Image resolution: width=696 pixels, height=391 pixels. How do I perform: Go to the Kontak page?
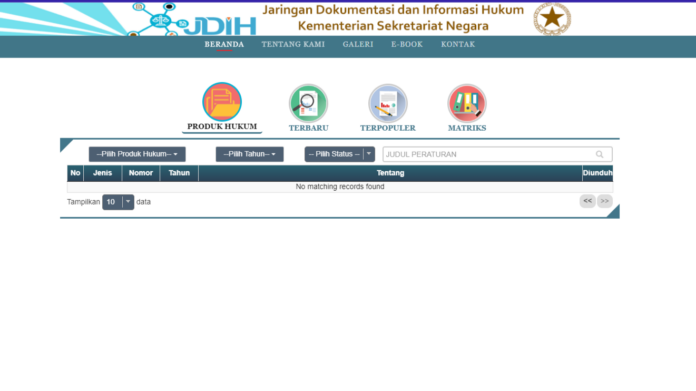[x=458, y=44]
